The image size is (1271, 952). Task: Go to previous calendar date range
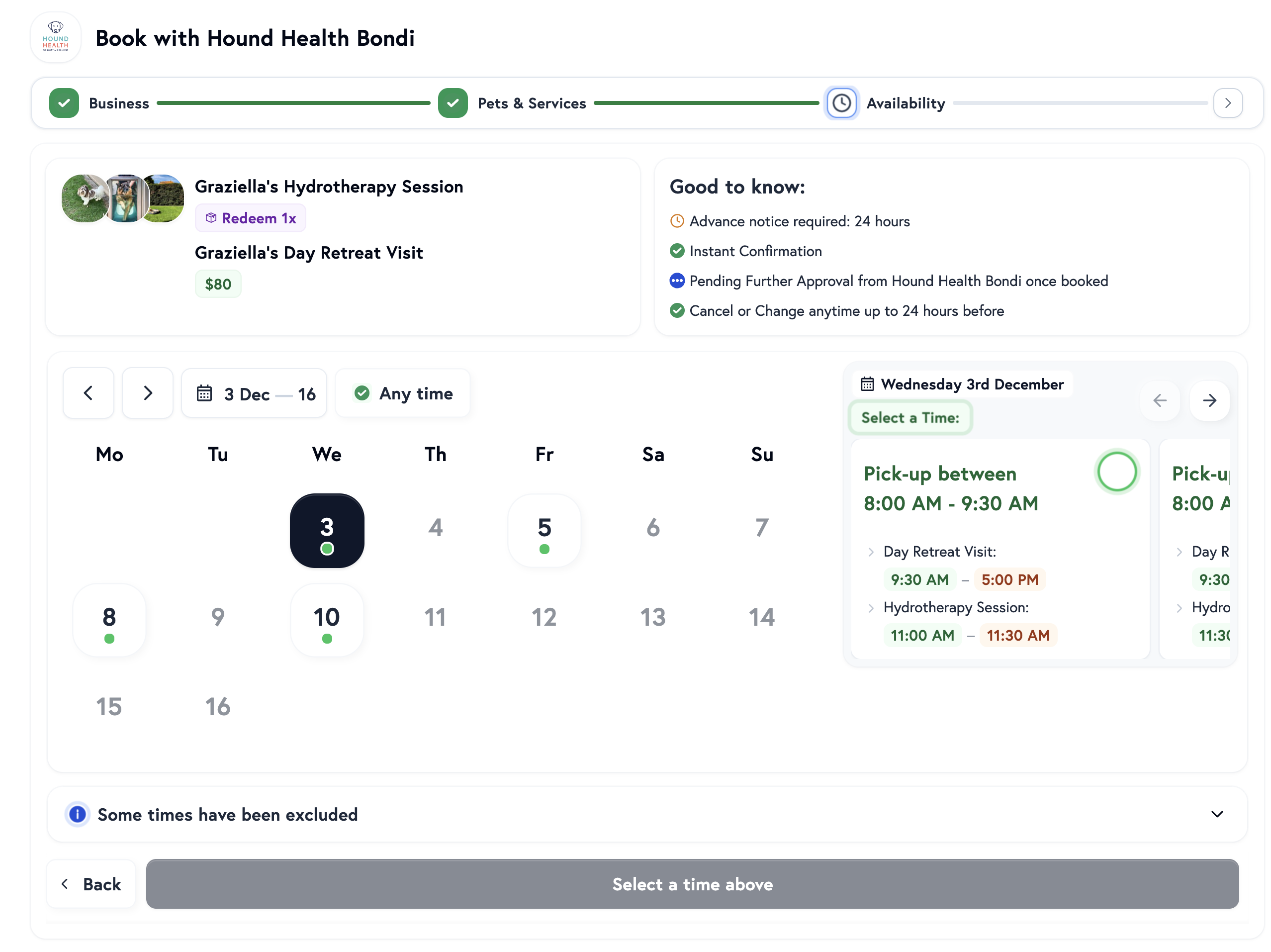pos(89,393)
